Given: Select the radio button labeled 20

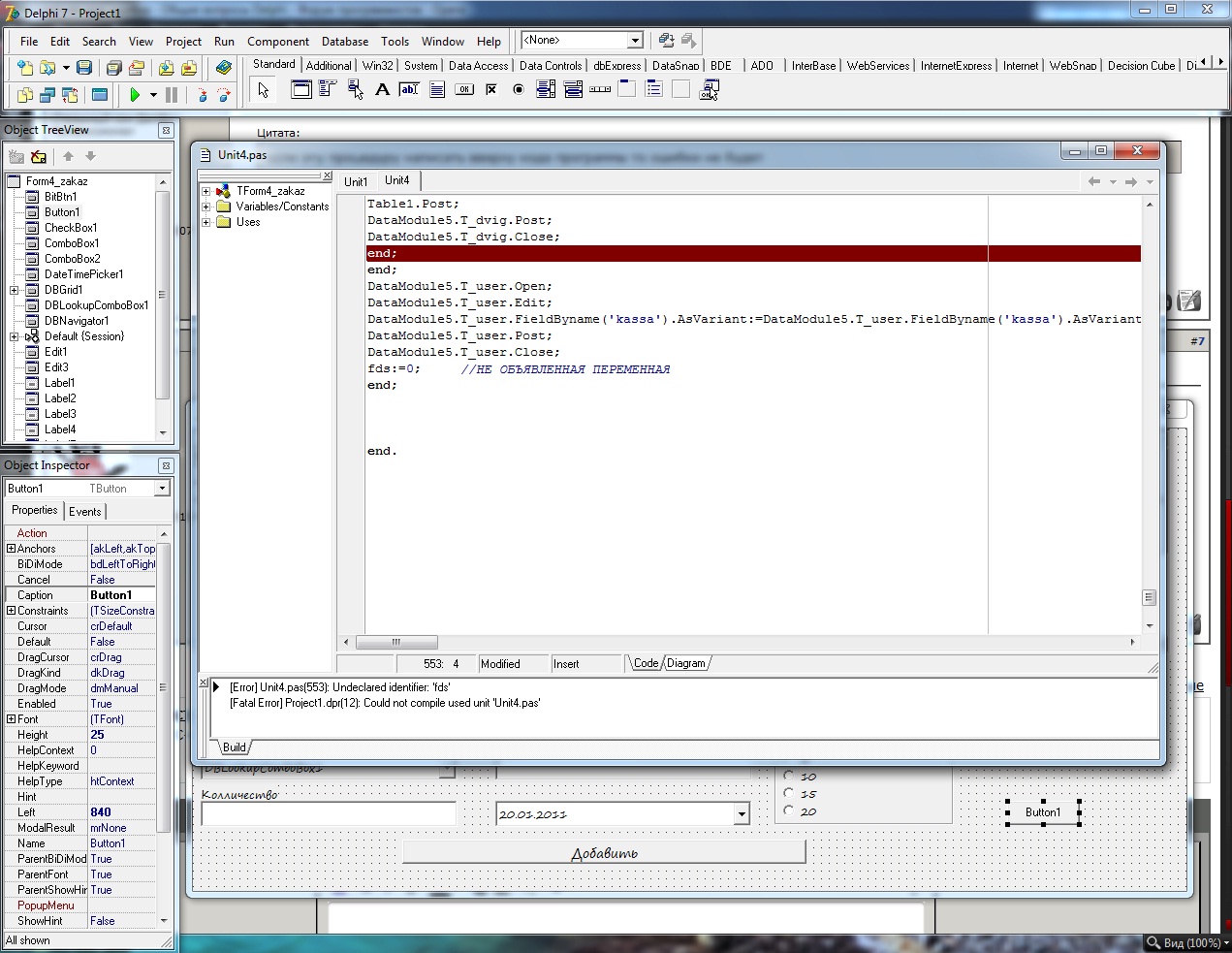Looking at the screenshot, I should coord(789,810).
